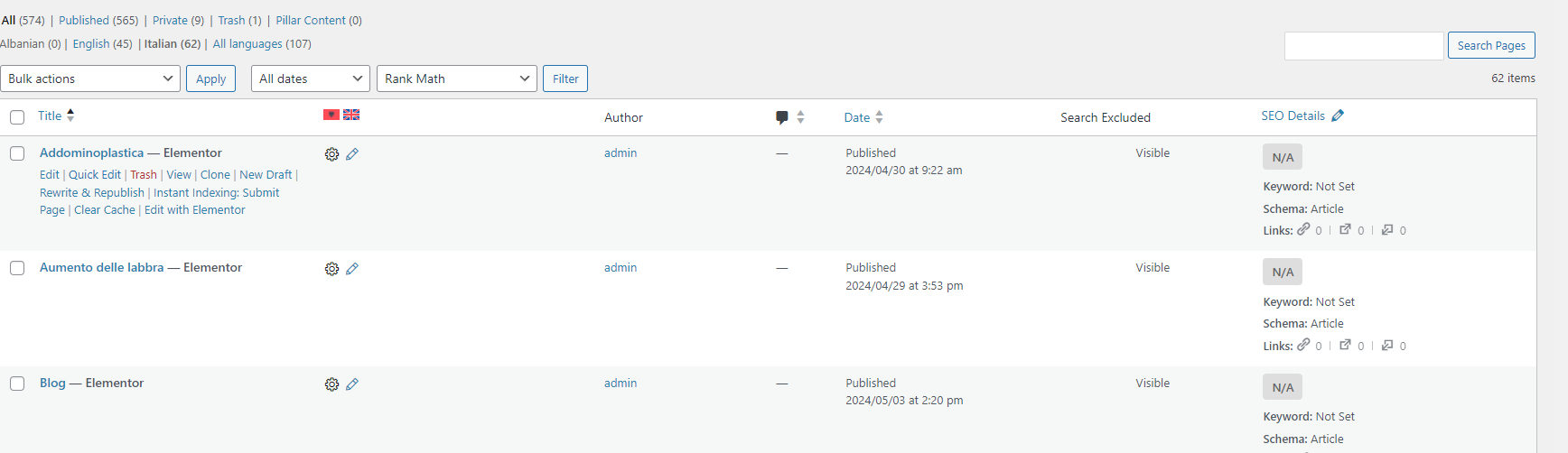Tick the select-all checkbox beside Title

(x=17, y=117)
